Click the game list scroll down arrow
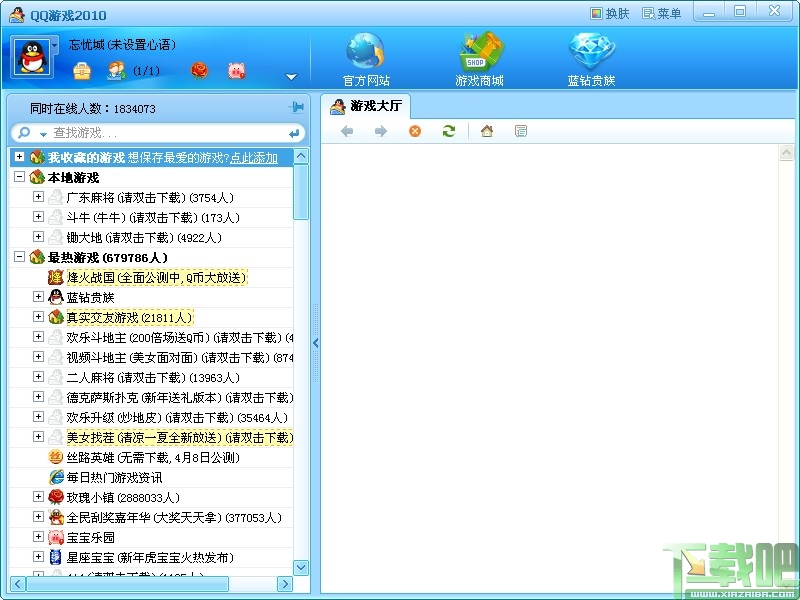Viewport: 800px width, 600px height. click(x=301, y=567)
